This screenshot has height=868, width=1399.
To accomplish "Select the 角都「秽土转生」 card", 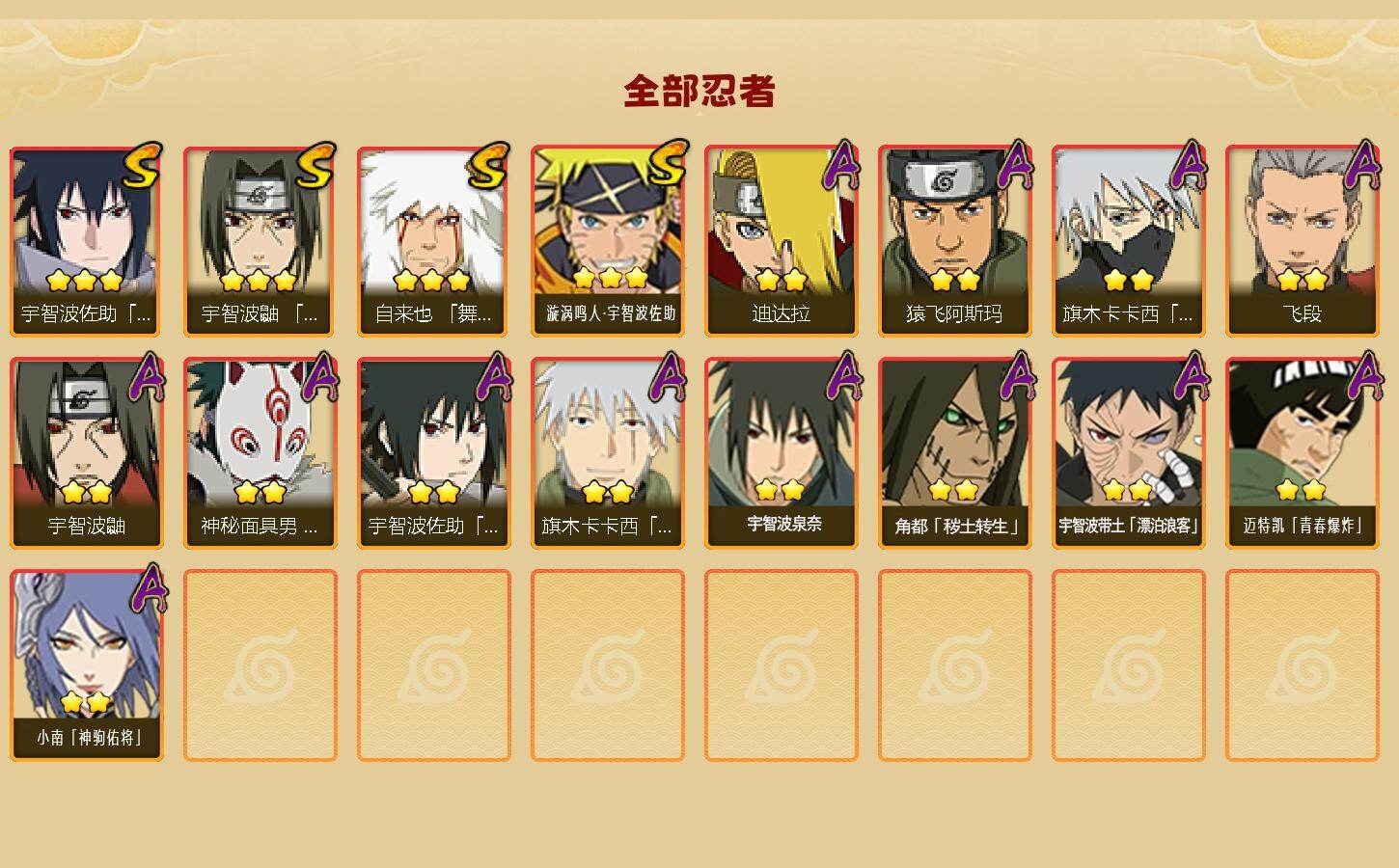I will (955, 453).
